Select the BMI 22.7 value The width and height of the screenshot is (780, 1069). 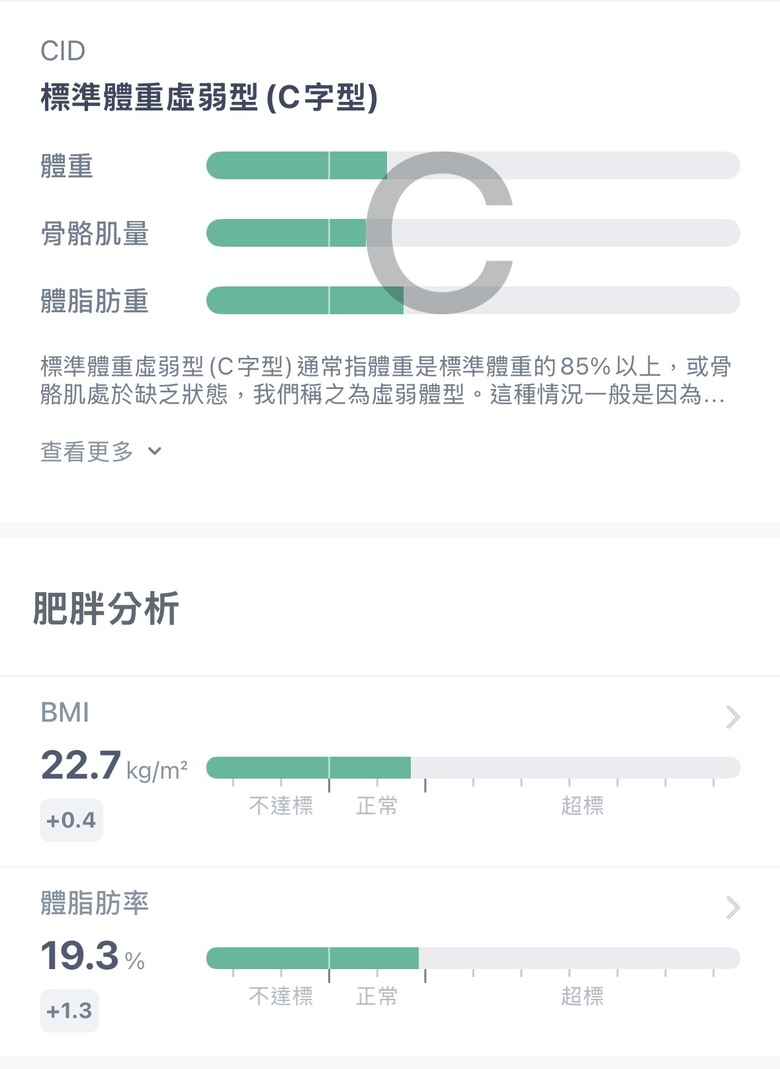tap(80, 764)
